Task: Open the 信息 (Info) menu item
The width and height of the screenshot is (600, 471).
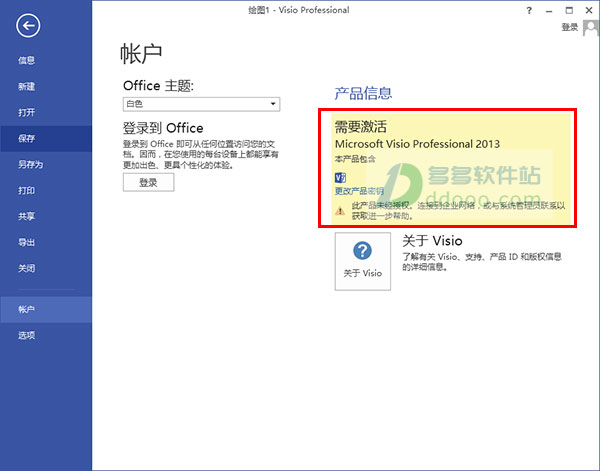Action: (26, 60)
